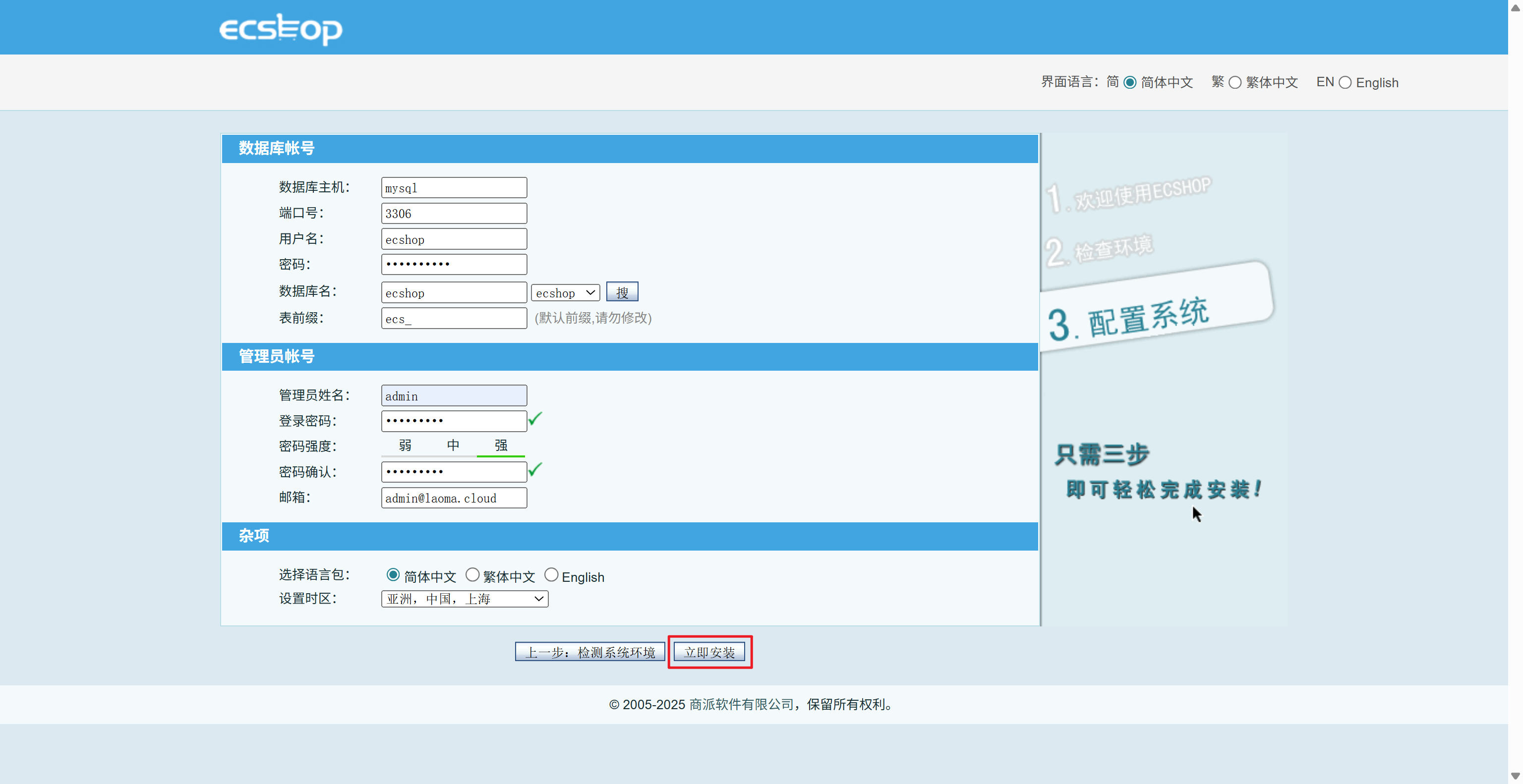The width and height of the screenshot is (1523, 784).
Task: Click the 强 password strength indicator
Action: [501, 446]
